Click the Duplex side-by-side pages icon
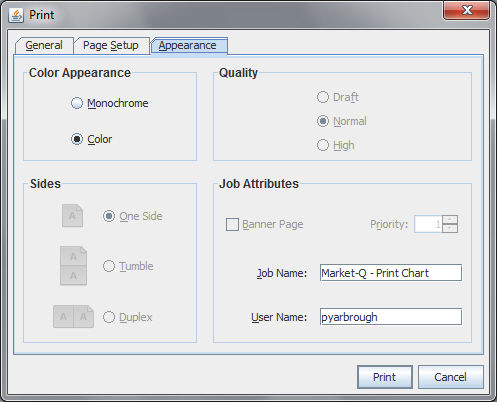 click(x=73, y=316)
